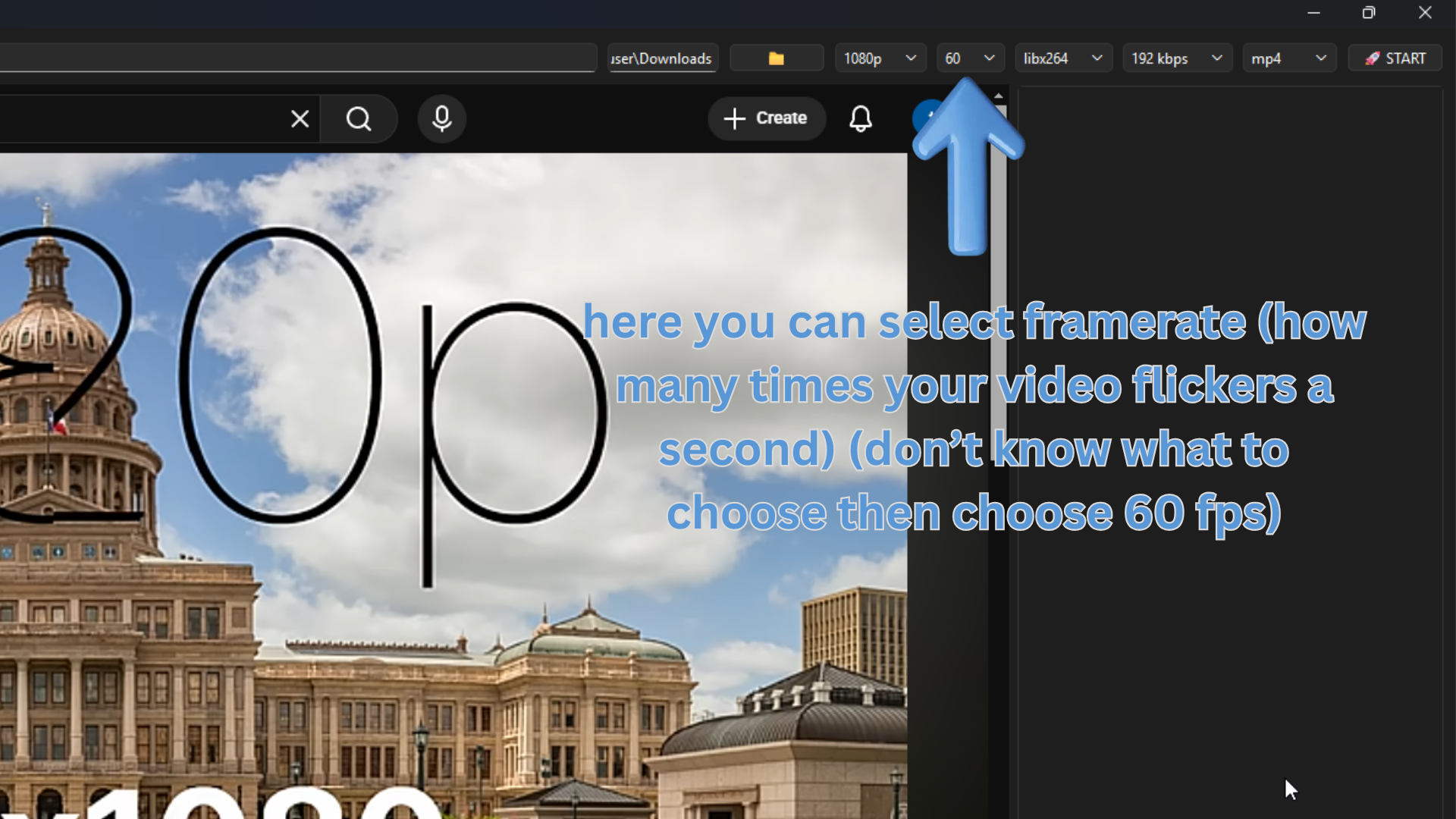Clear the search field using the X icon
Viewport: 1456px width, 819px height.
299,118
